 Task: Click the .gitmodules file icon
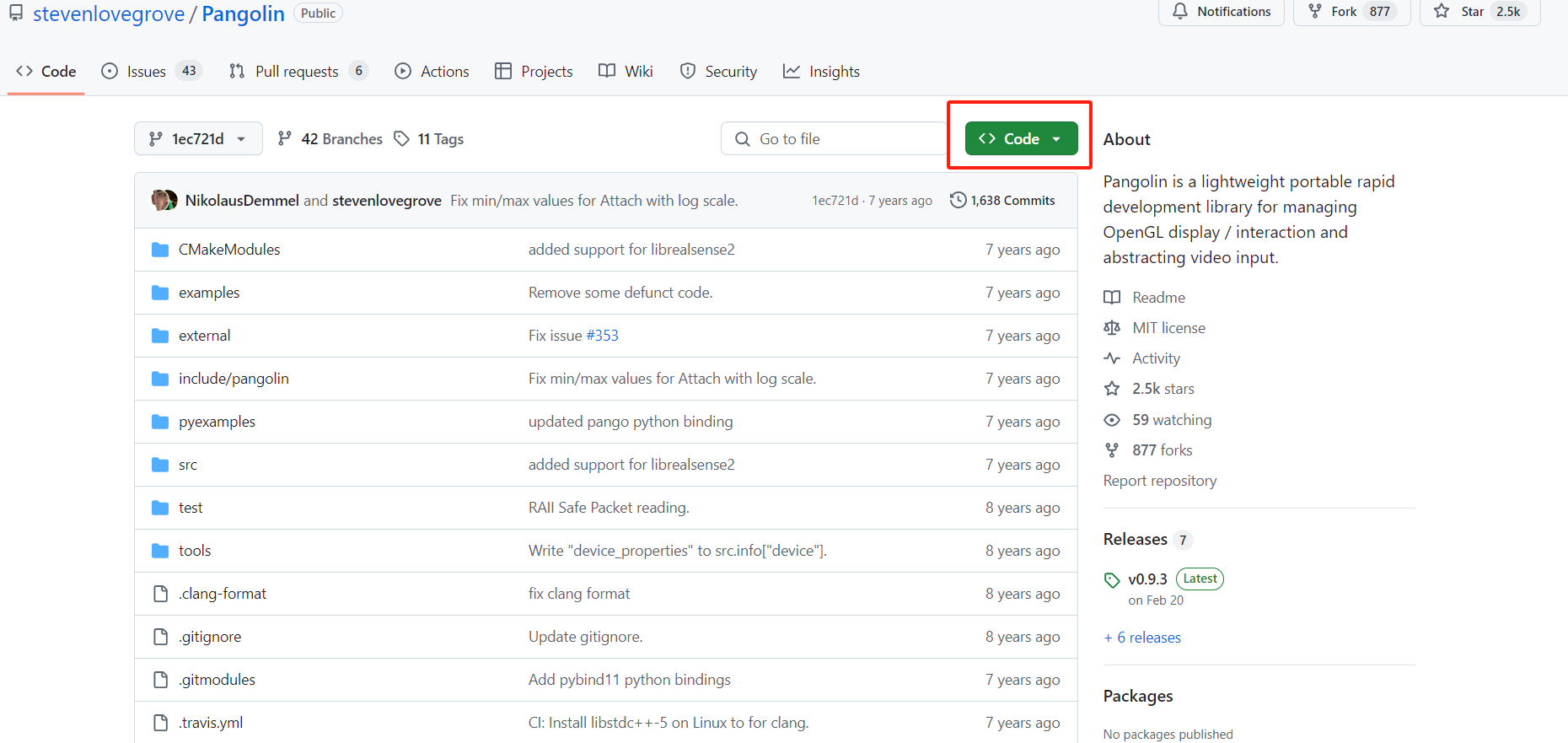pyautogui.click(x=160, y=680)
